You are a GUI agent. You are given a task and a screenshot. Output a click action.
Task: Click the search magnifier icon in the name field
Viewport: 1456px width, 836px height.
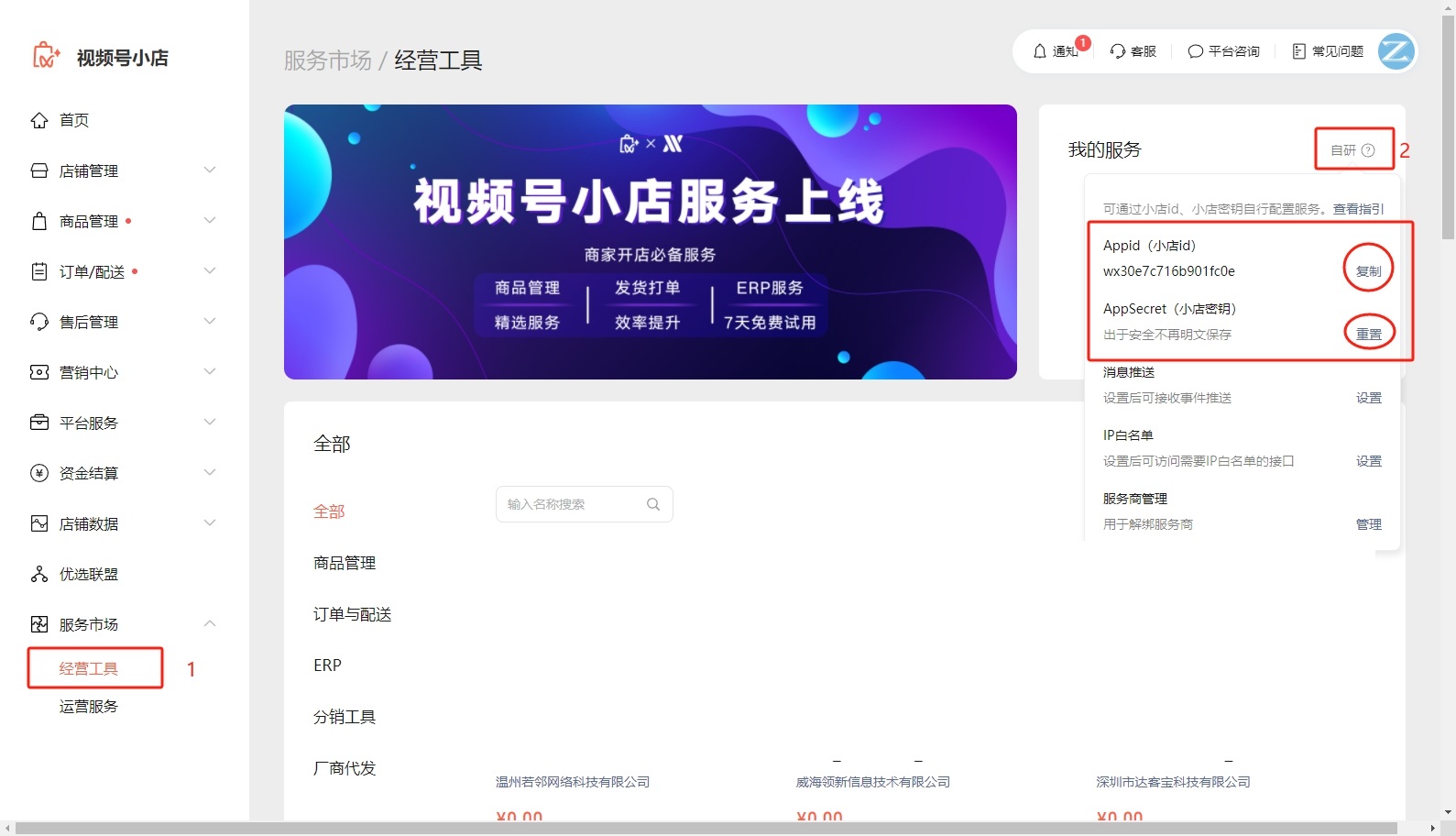coord(653,504)
